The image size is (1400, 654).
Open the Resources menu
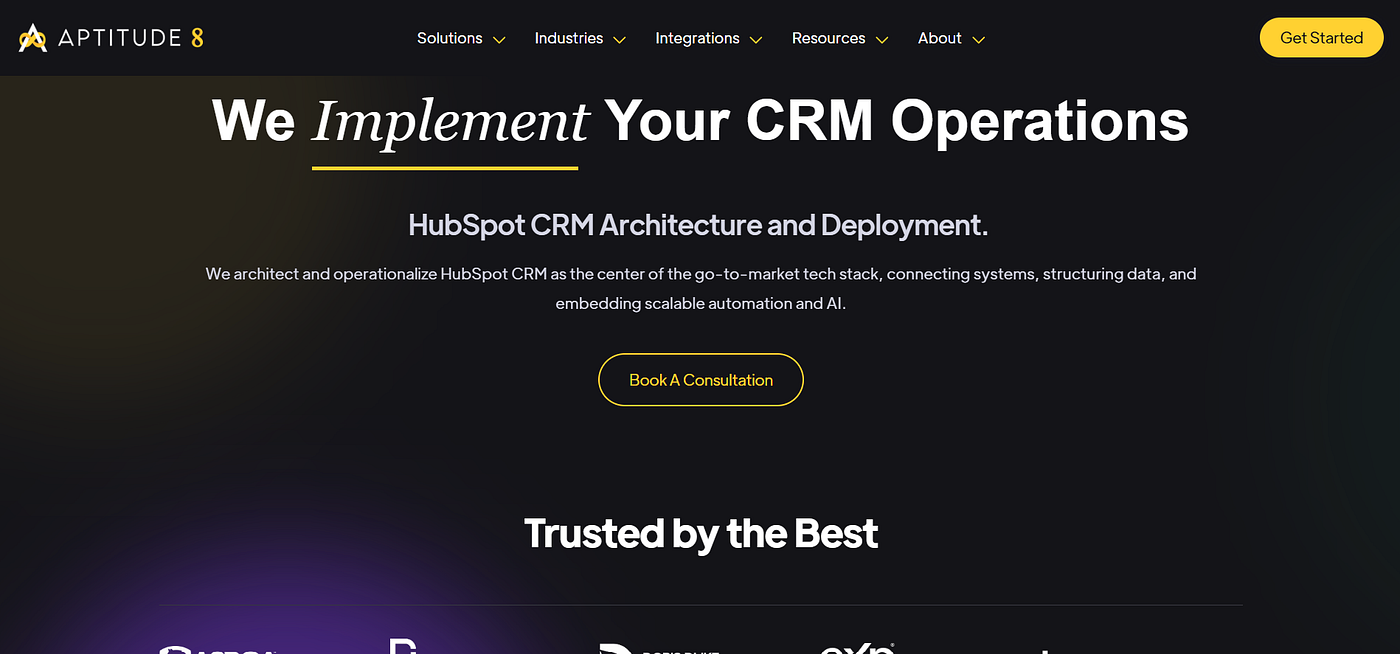pos(828,38)
